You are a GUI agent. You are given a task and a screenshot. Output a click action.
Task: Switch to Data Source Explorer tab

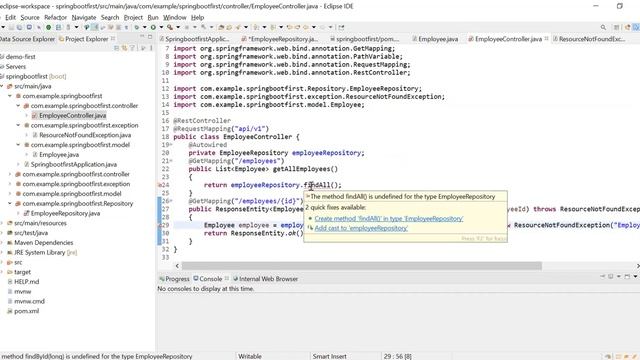click(x=27, y=39)
